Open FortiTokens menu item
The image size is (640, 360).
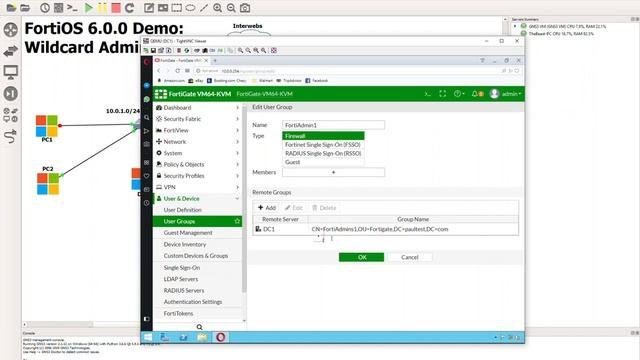tap(178, 313)
